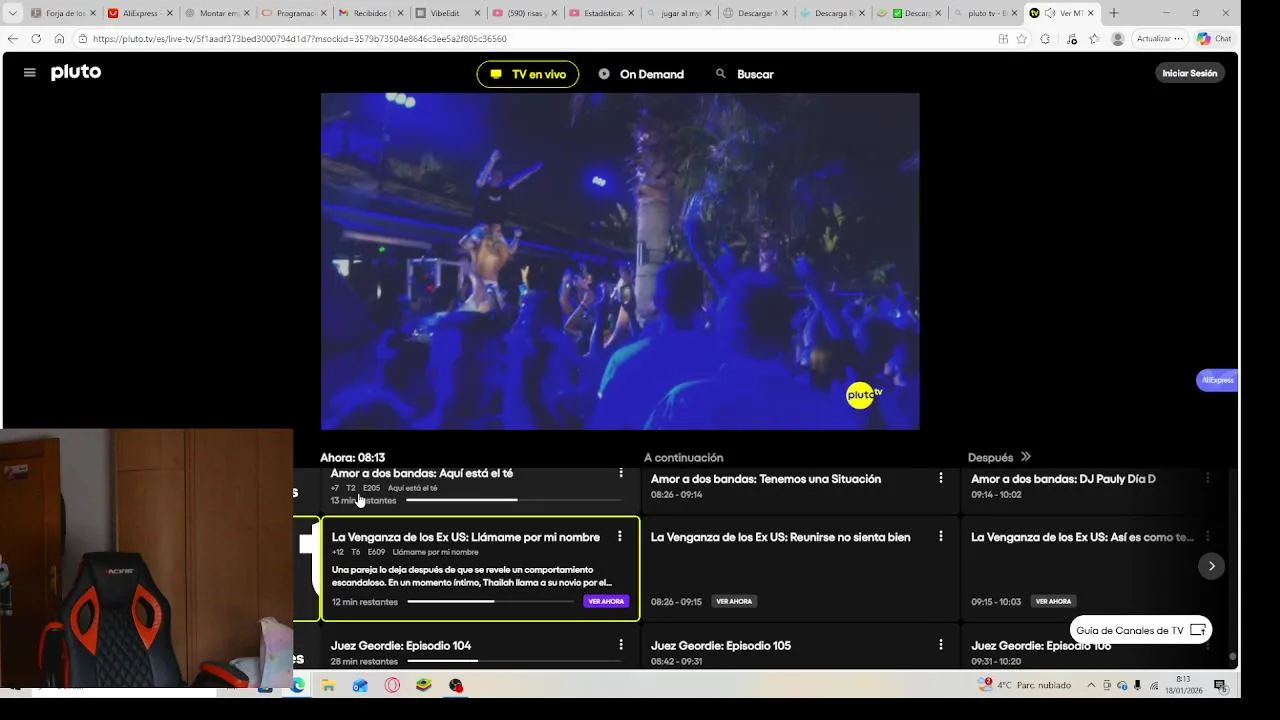Open the tab list dropdown
Image resolution: width=1280 pixels, height=720 pixels.
coord(12,13)
